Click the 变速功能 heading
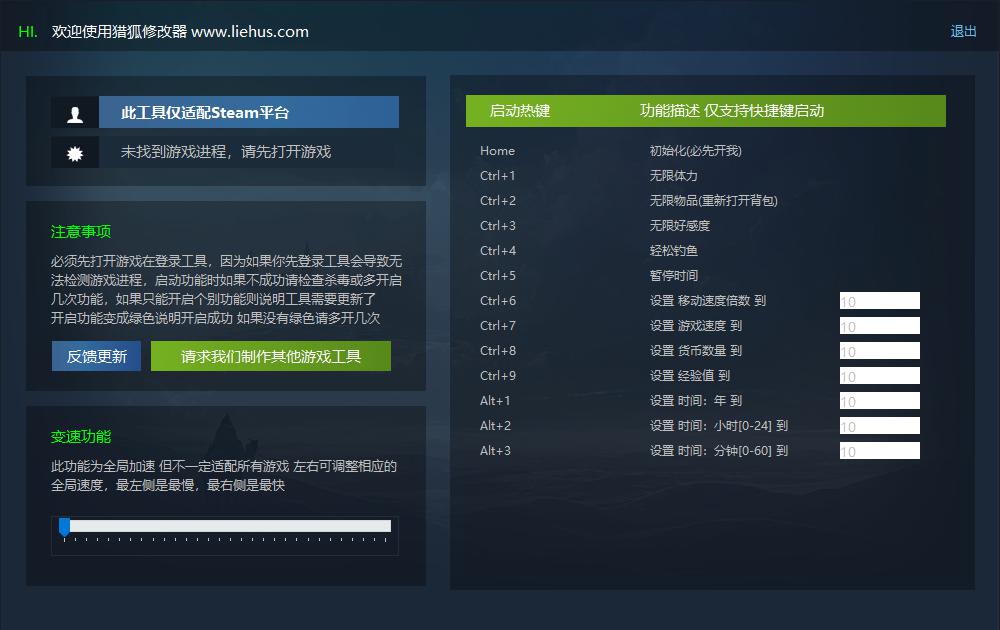1000x630 pixels. click(x=81, y=437)
